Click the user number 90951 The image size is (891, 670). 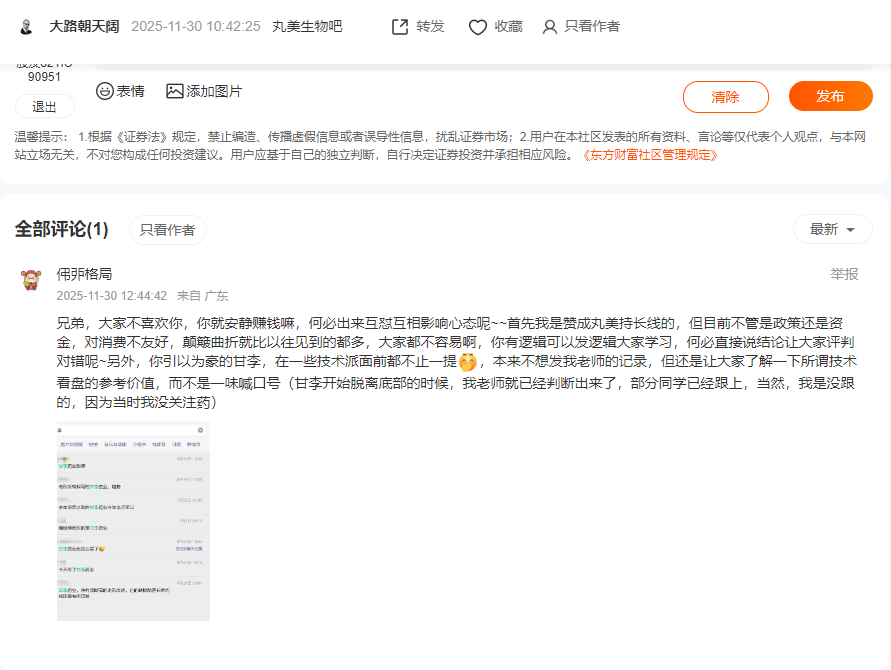[x=44, y=77]
